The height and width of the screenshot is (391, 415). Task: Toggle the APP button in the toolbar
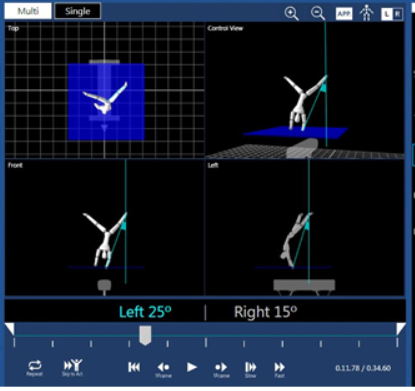click(344, 14)
